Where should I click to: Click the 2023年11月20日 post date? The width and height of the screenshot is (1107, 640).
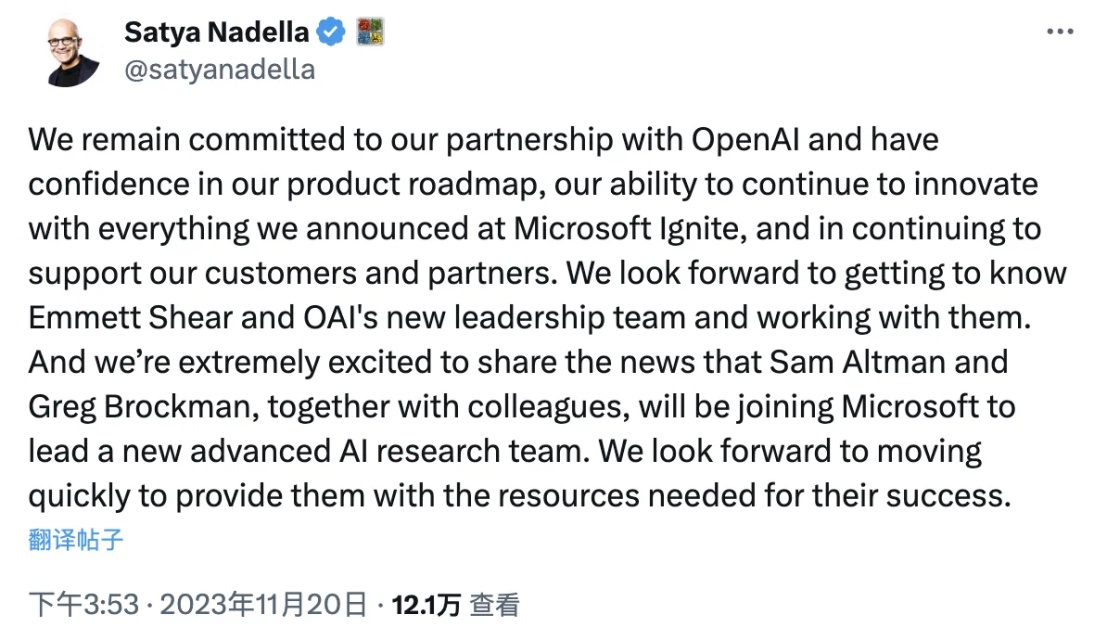click(x=263, y=605)
